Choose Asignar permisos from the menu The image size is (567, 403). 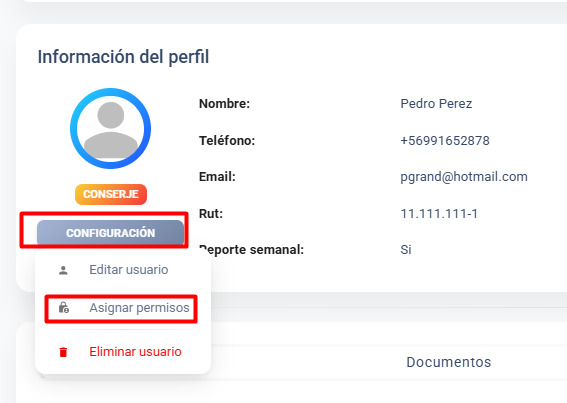(x=123, y=308)
